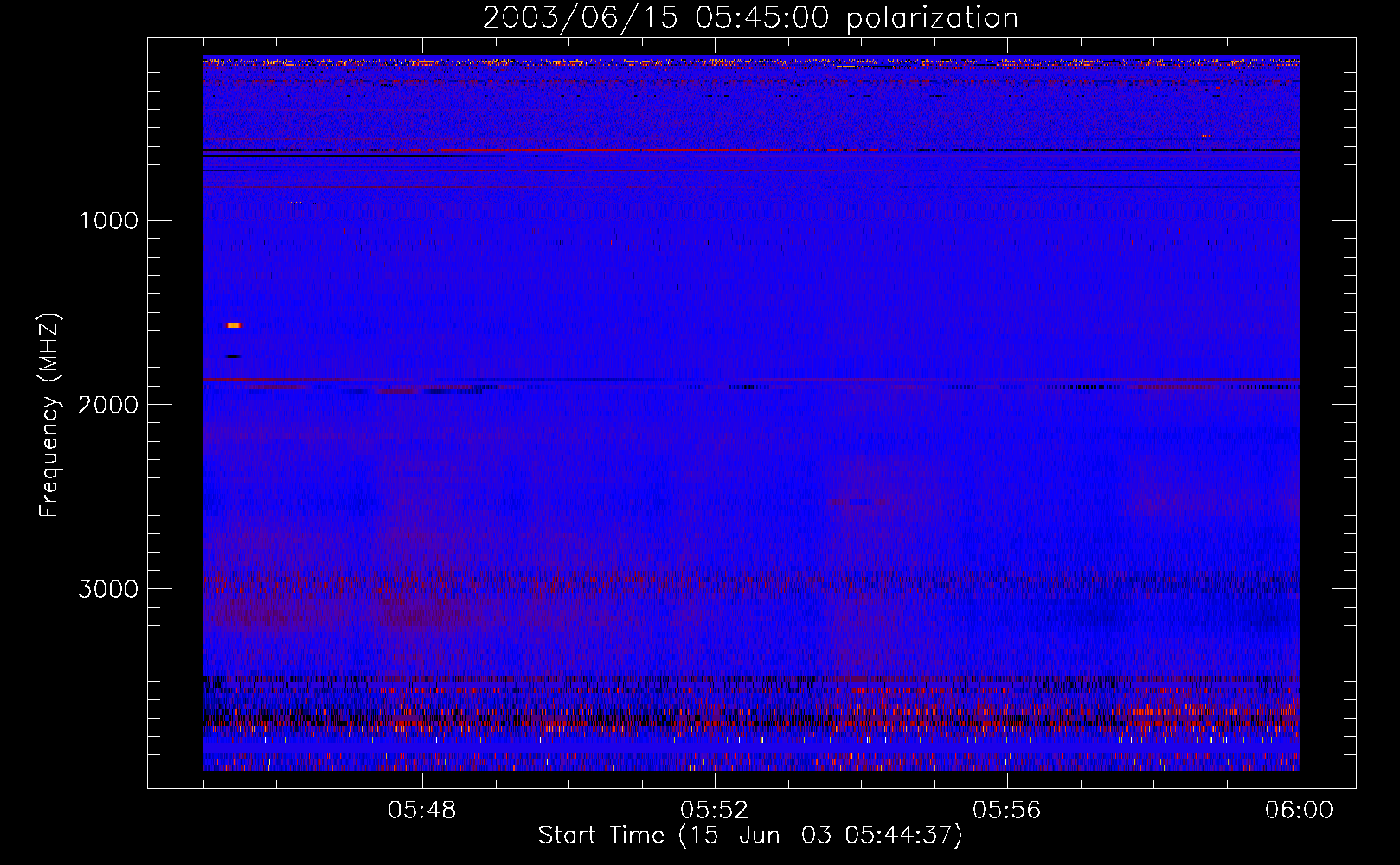Click the 'Start Time (15-Jun-03 05:44:37)' label
Screen dimensions: 1400x865
click(x=750, y=836)
